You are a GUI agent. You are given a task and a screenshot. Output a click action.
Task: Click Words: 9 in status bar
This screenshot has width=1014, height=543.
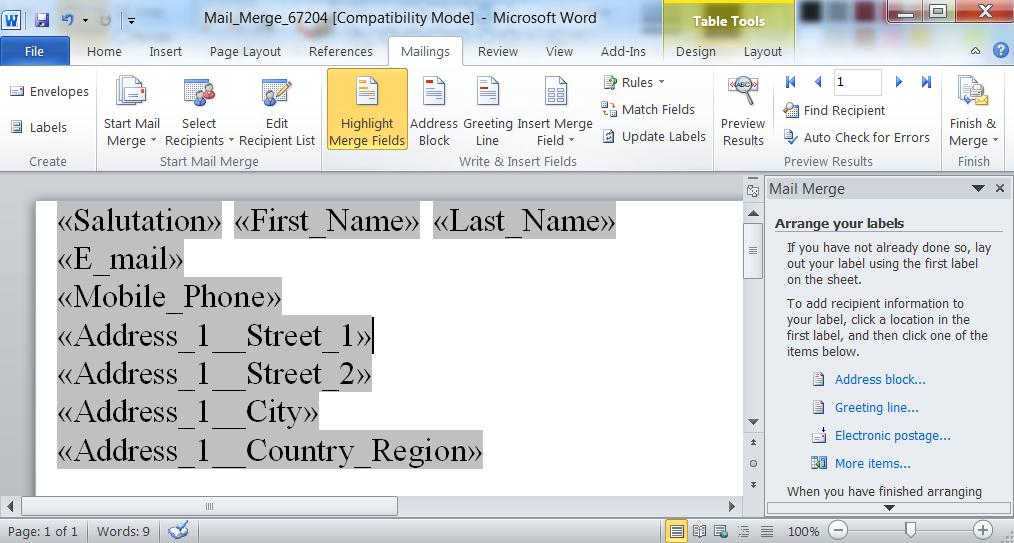(123, 531)
